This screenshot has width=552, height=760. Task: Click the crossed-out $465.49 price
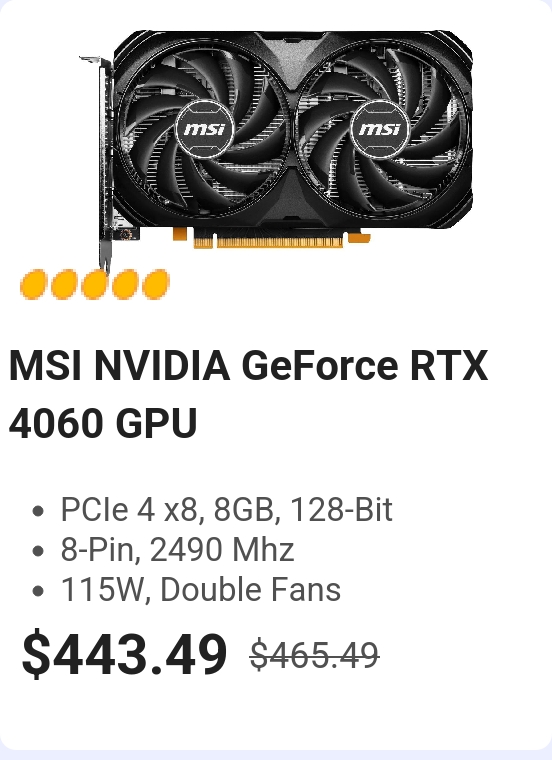click(315, 655)
